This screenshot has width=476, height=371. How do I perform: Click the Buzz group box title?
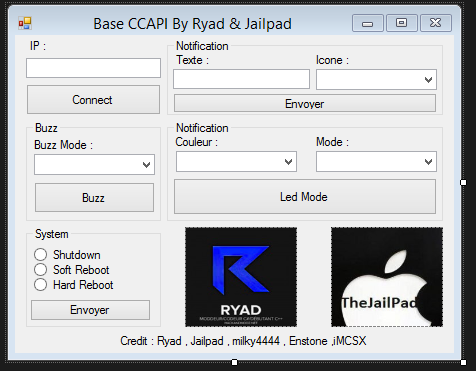46,128
